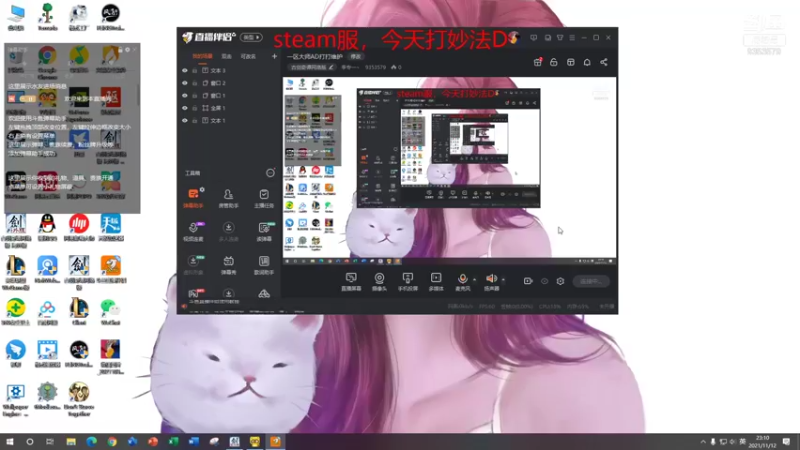Open the layout grid icon in header
This screenshot has width=800, height=450.
tap(570, 62)
